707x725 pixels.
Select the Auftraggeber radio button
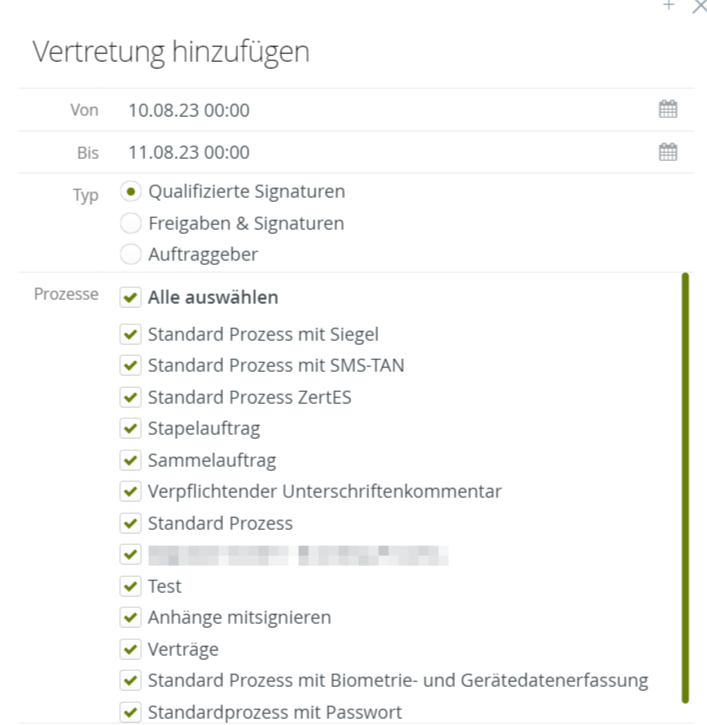tap(130, 254)
